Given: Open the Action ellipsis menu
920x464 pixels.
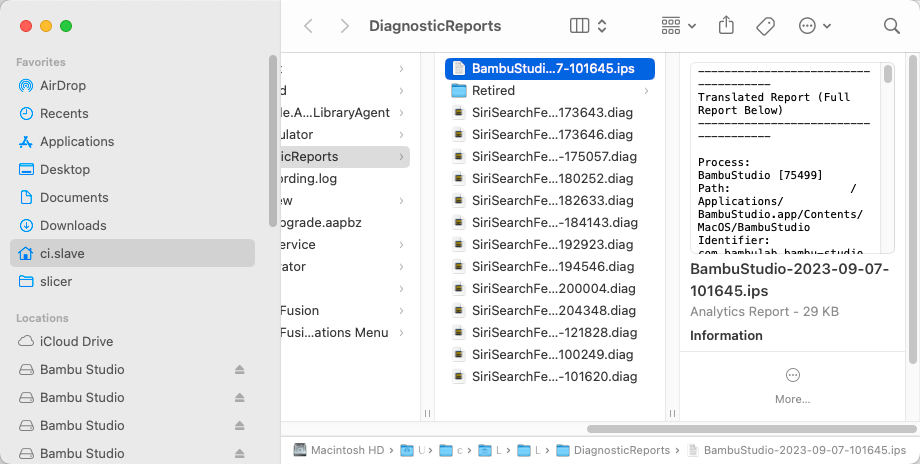Looking at the screenshot, I should (815, 26).
